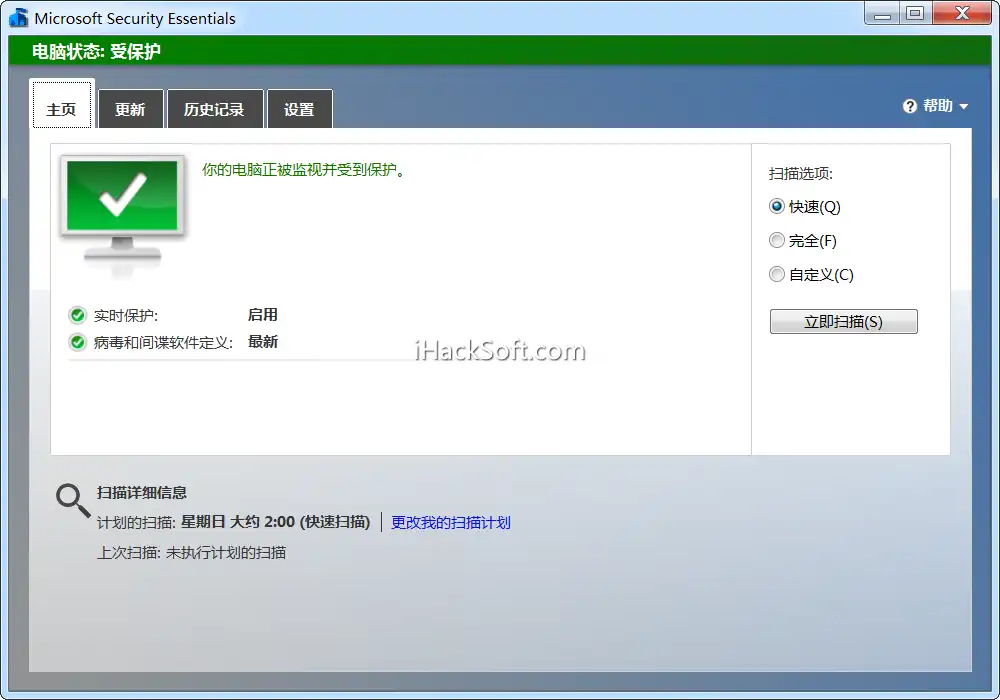
Task: Open the 历史记录 tab
Action: (214, 109)
